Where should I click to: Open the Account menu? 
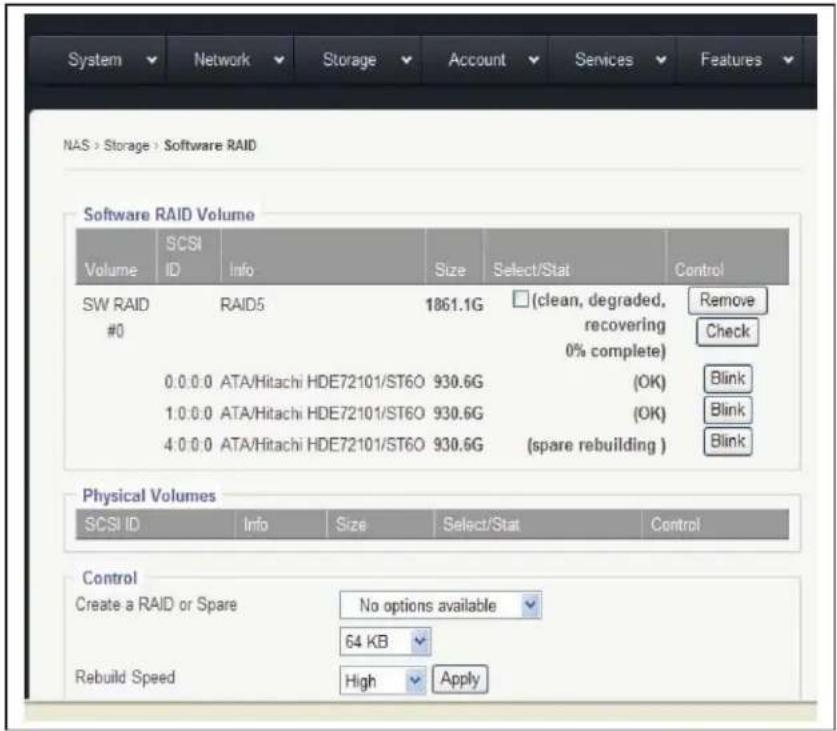pos(477,59)
